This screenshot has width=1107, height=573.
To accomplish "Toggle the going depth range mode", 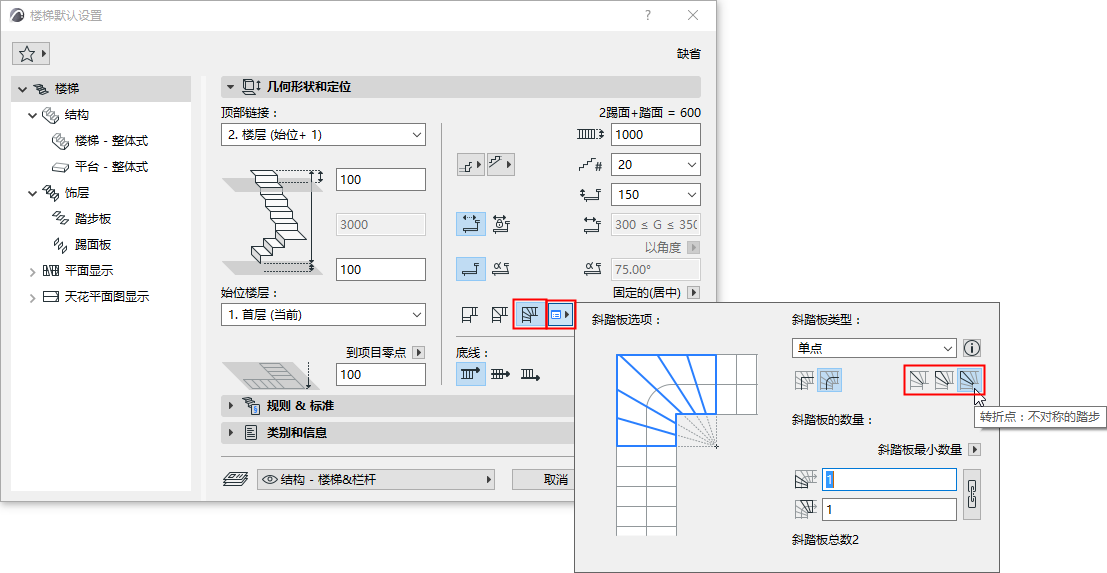I will tap(470, 224).
